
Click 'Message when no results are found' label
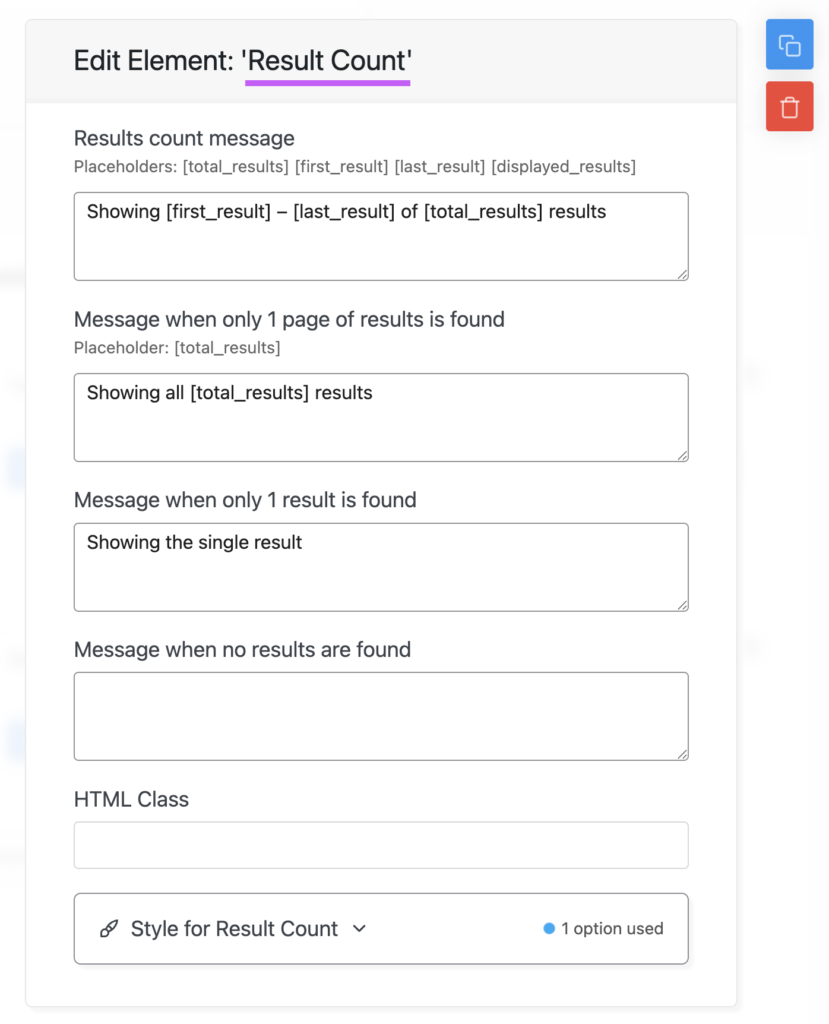tap(242, 650)
